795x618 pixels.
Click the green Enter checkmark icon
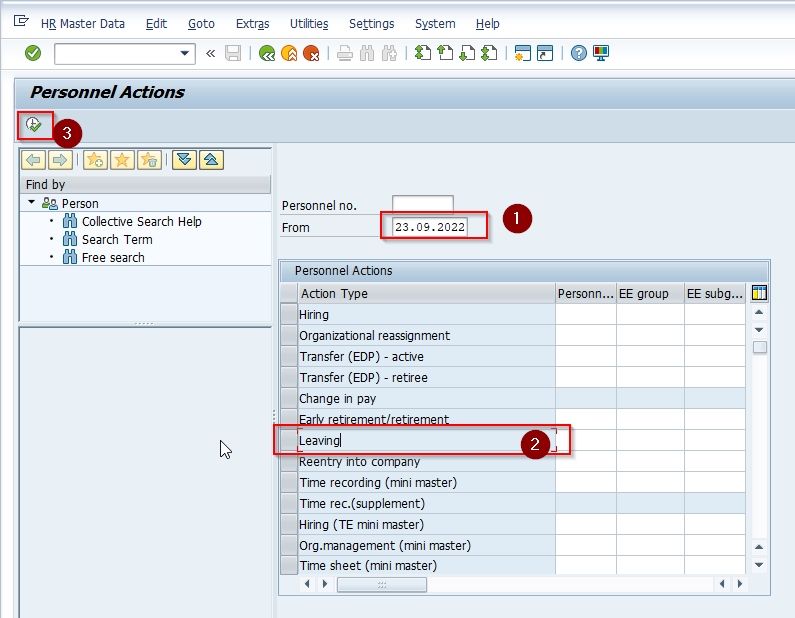[33, 53]
